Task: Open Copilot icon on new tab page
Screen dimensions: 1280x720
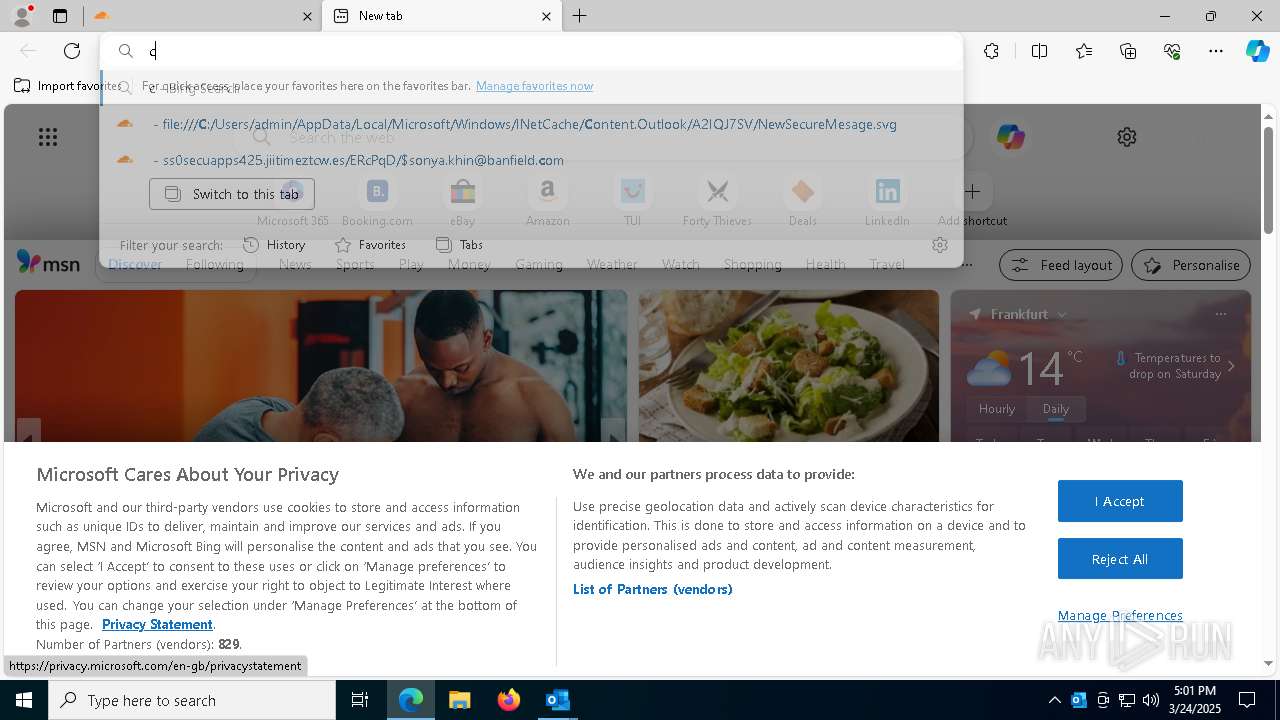Action: [1010, 137]
